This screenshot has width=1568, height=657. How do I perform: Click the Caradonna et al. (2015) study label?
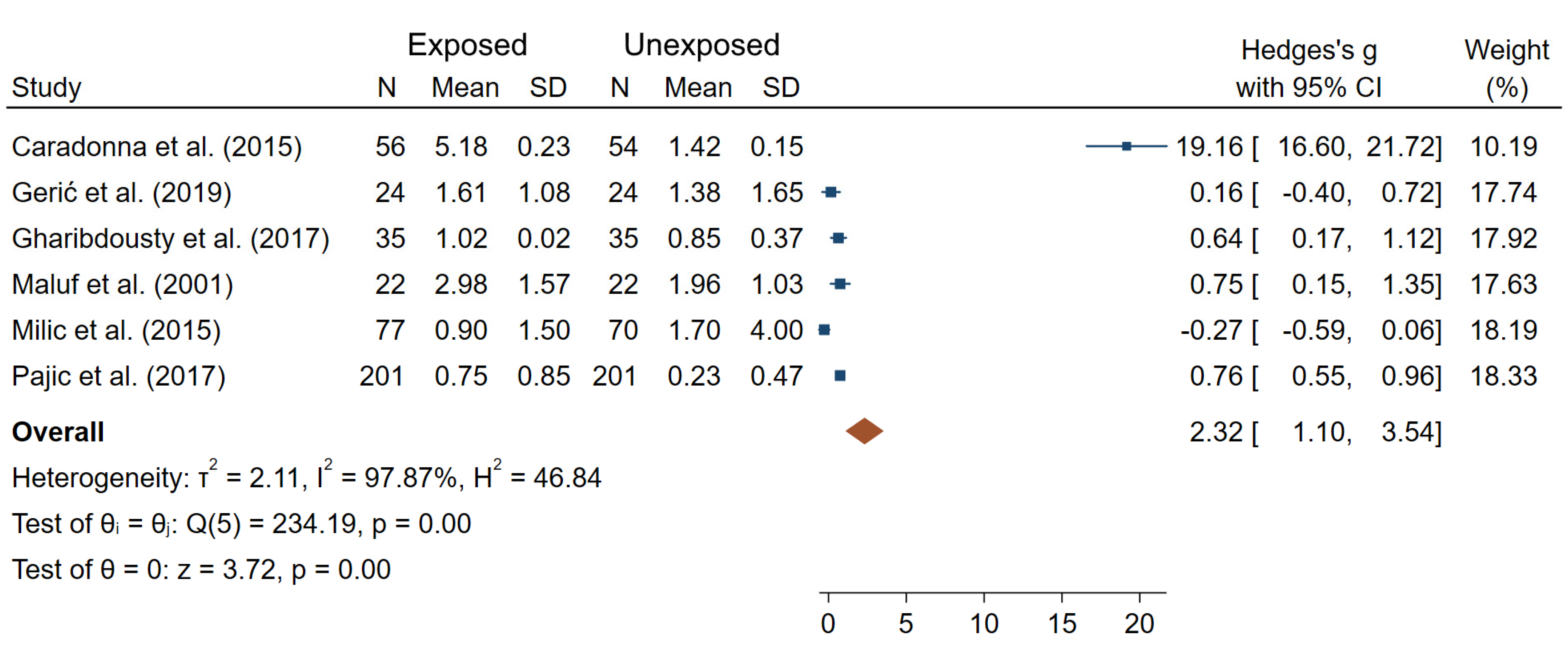tap(156, 147)
